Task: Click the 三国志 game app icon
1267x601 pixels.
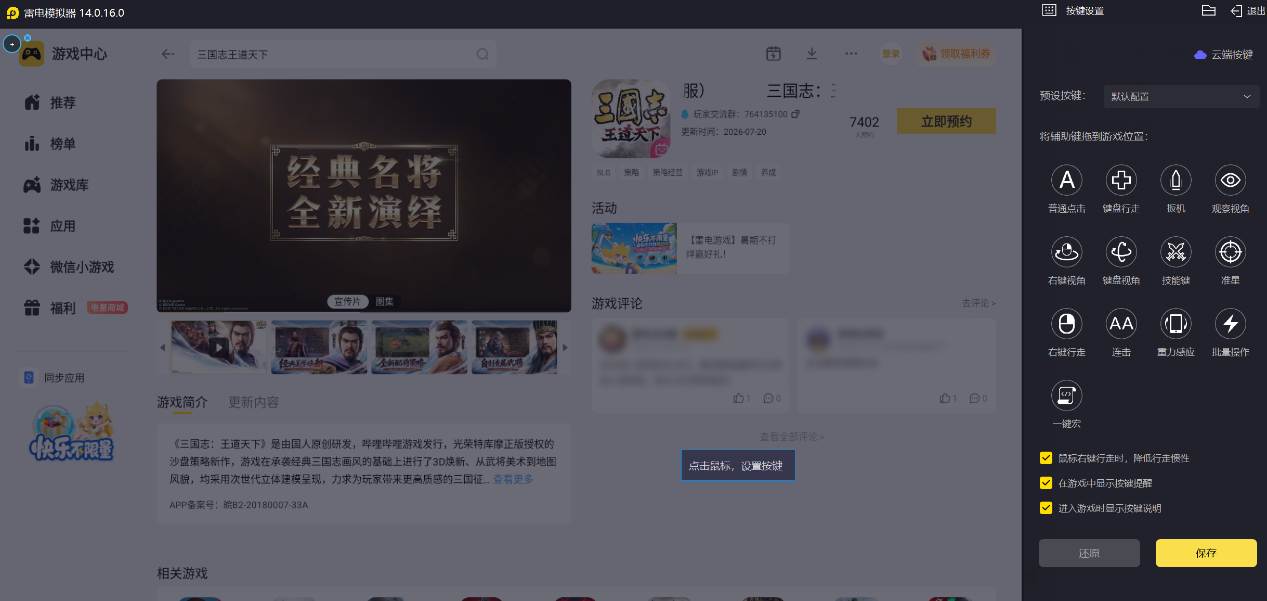Action: (x=631, y=119)
